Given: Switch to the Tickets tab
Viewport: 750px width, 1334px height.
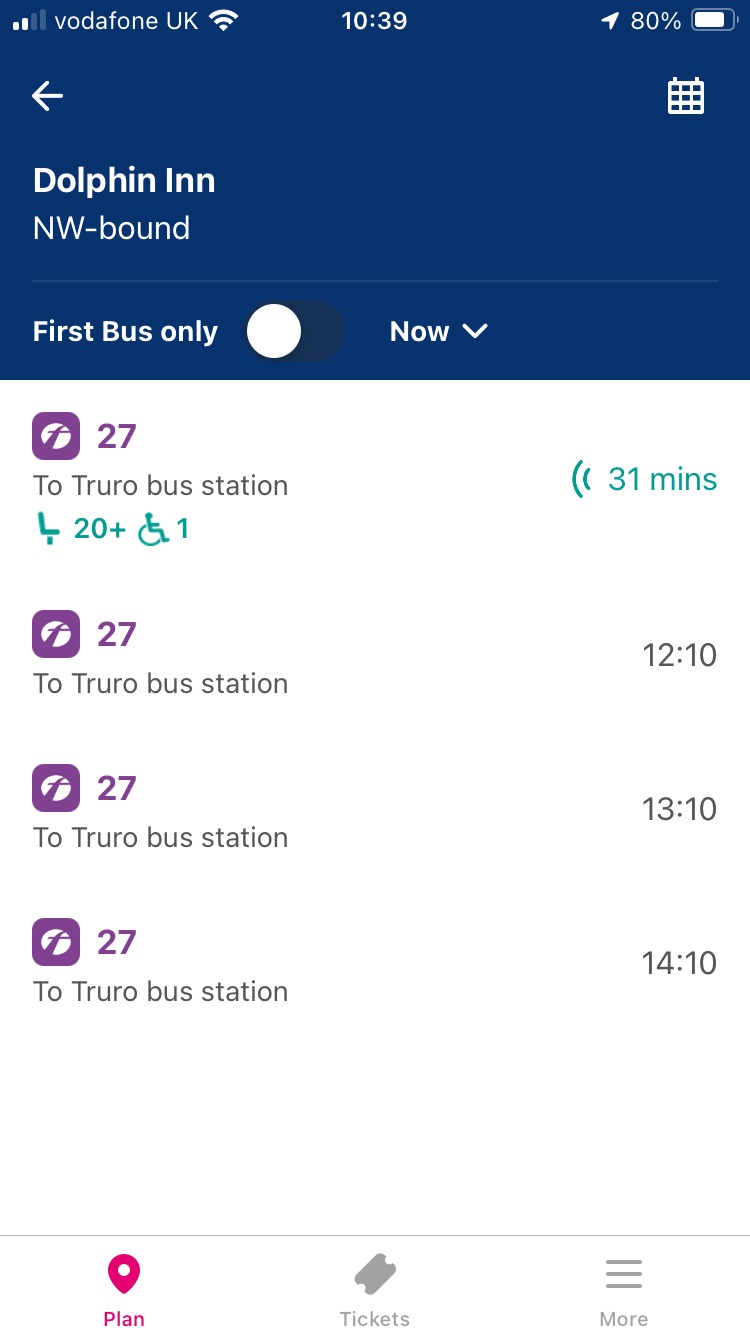Looking at the screenshot, I should tap(375, 1290).
